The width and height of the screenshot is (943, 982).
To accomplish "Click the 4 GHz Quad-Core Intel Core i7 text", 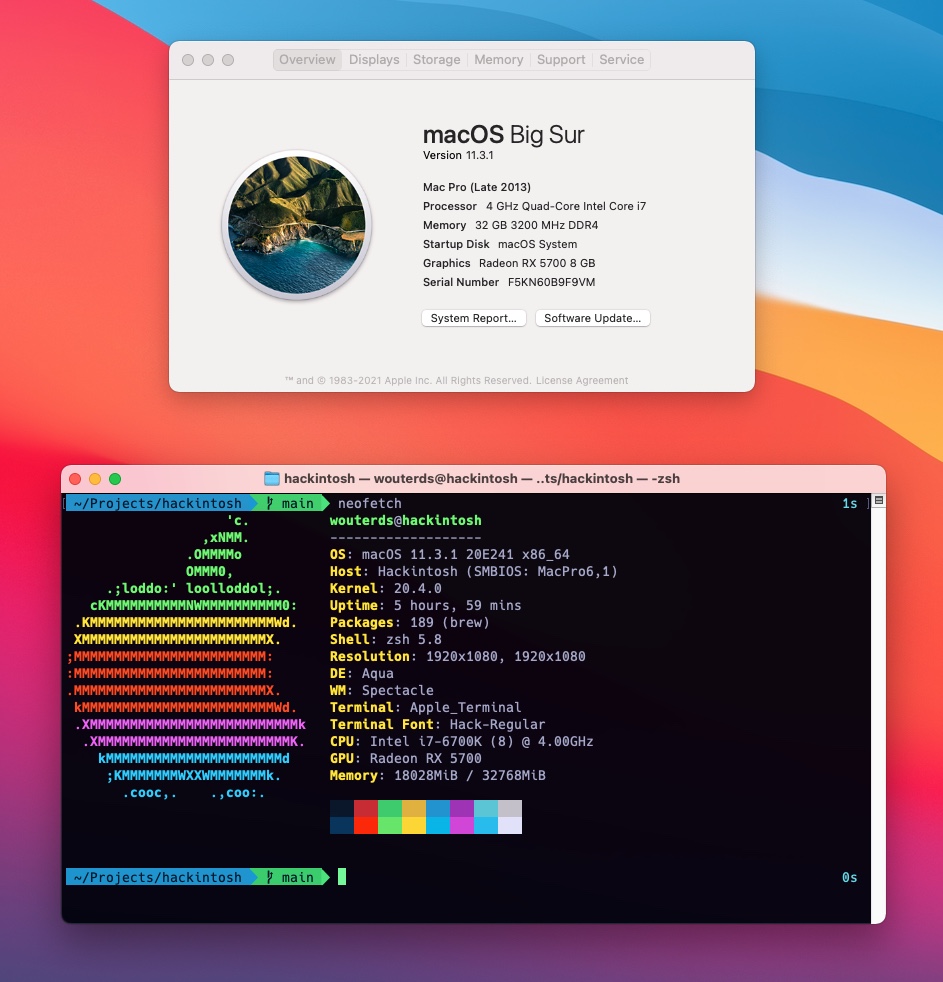I will pyautogui.click(x=566, y=206).
